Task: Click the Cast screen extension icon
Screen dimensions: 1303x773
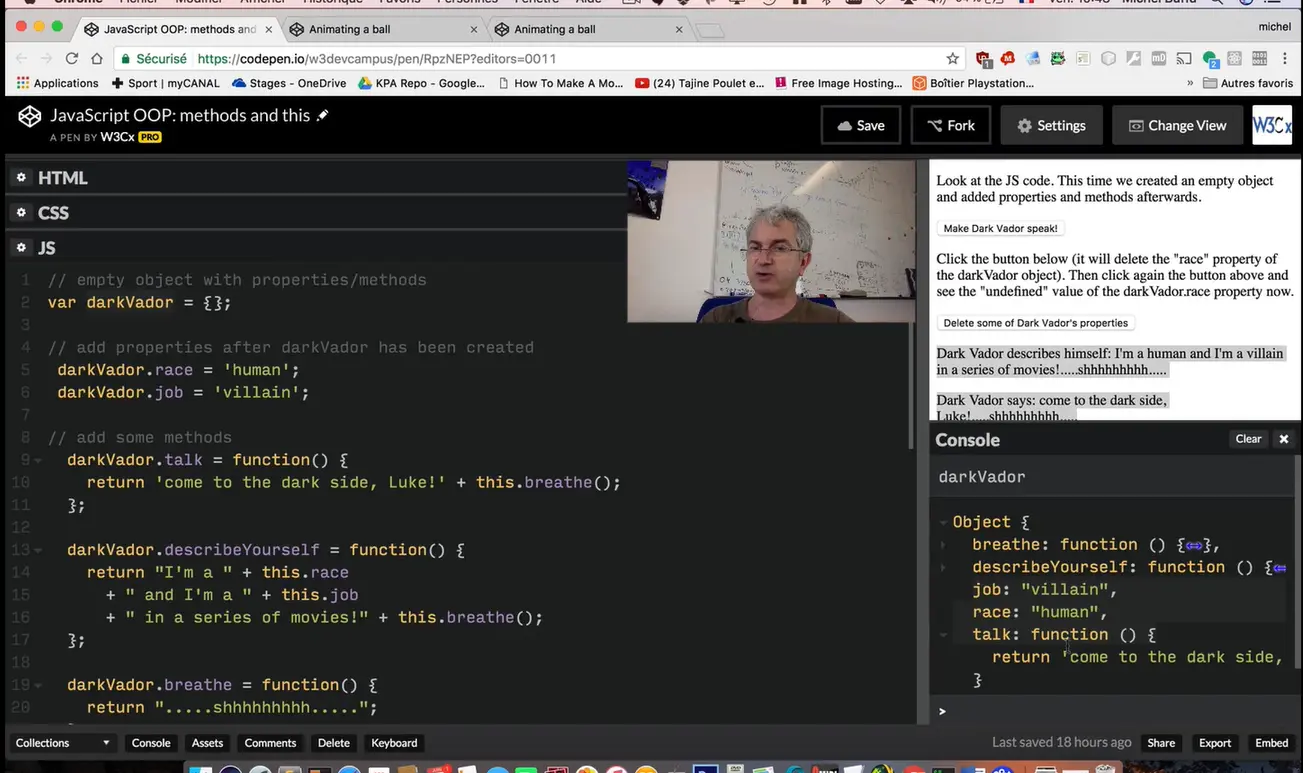Action: [x=1184, y=58]
